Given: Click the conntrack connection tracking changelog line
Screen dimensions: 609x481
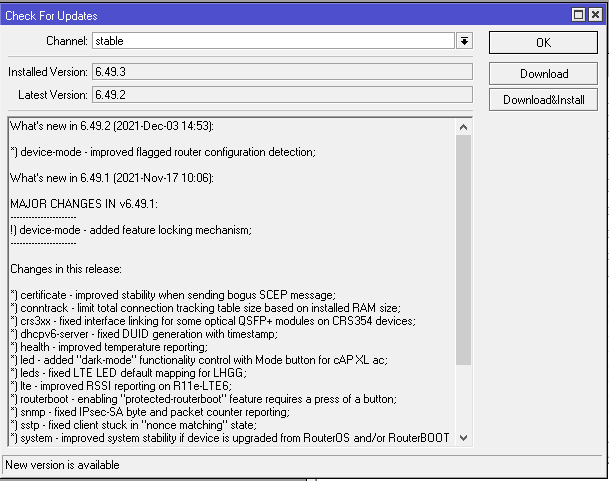Looking at the screenshot, I should coord(205,308).
